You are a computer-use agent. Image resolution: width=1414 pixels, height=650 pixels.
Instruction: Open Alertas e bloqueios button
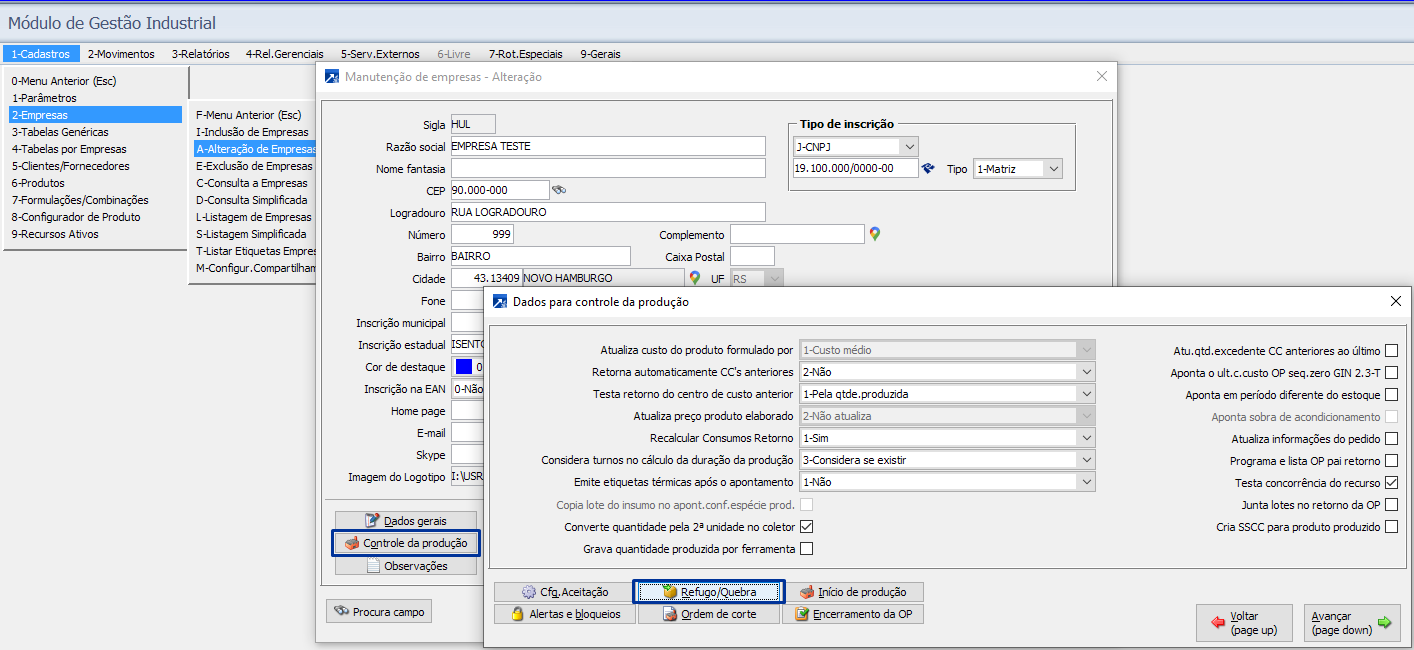tap(565, 614)
